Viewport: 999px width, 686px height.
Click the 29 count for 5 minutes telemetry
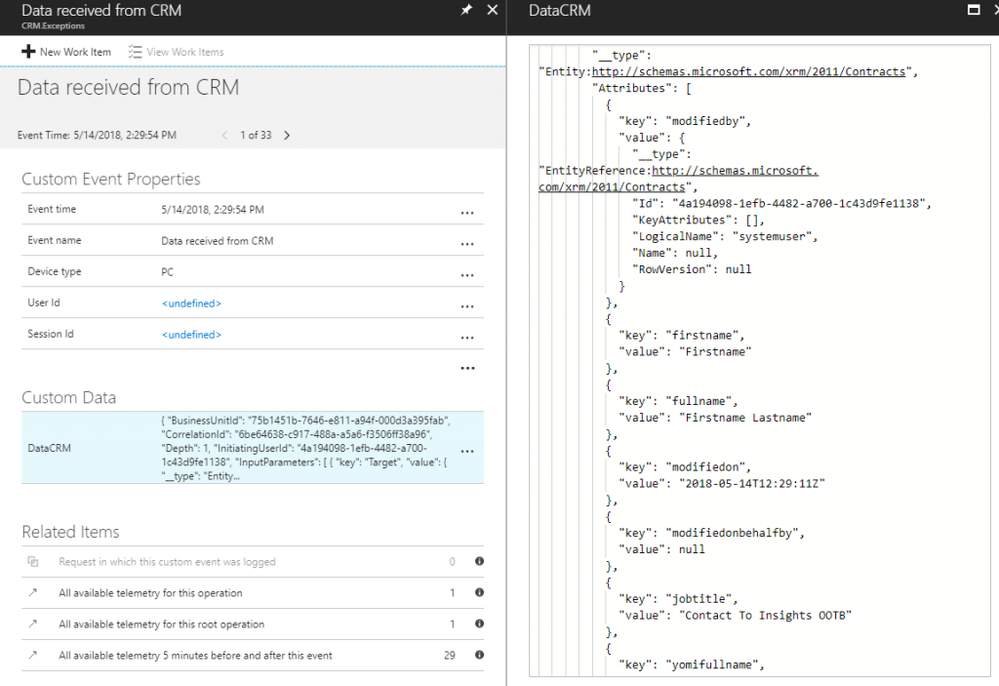(450, 655)
